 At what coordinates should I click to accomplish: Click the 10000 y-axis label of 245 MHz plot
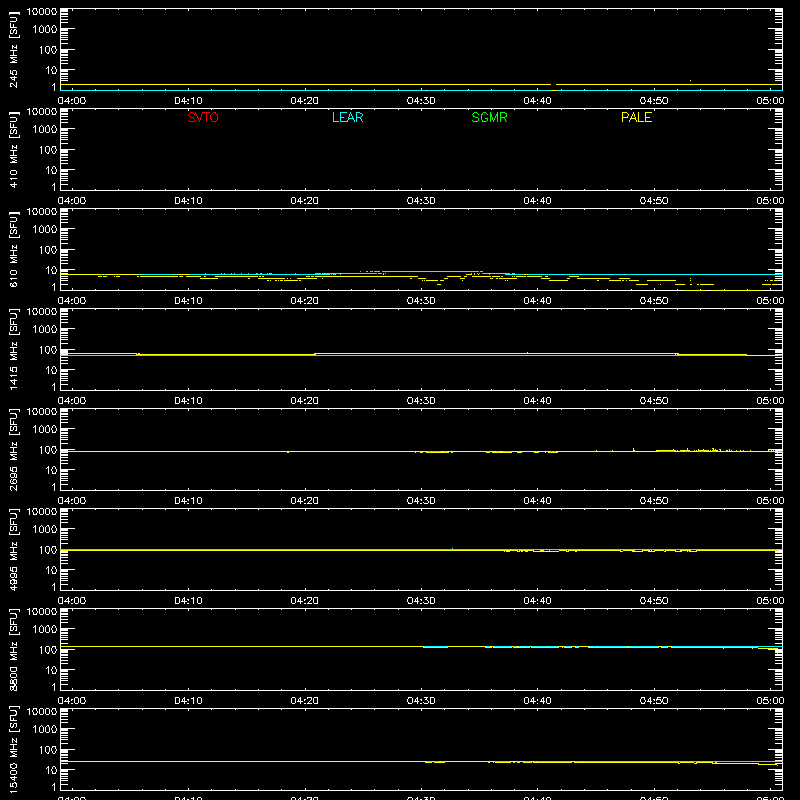[42, 12]
